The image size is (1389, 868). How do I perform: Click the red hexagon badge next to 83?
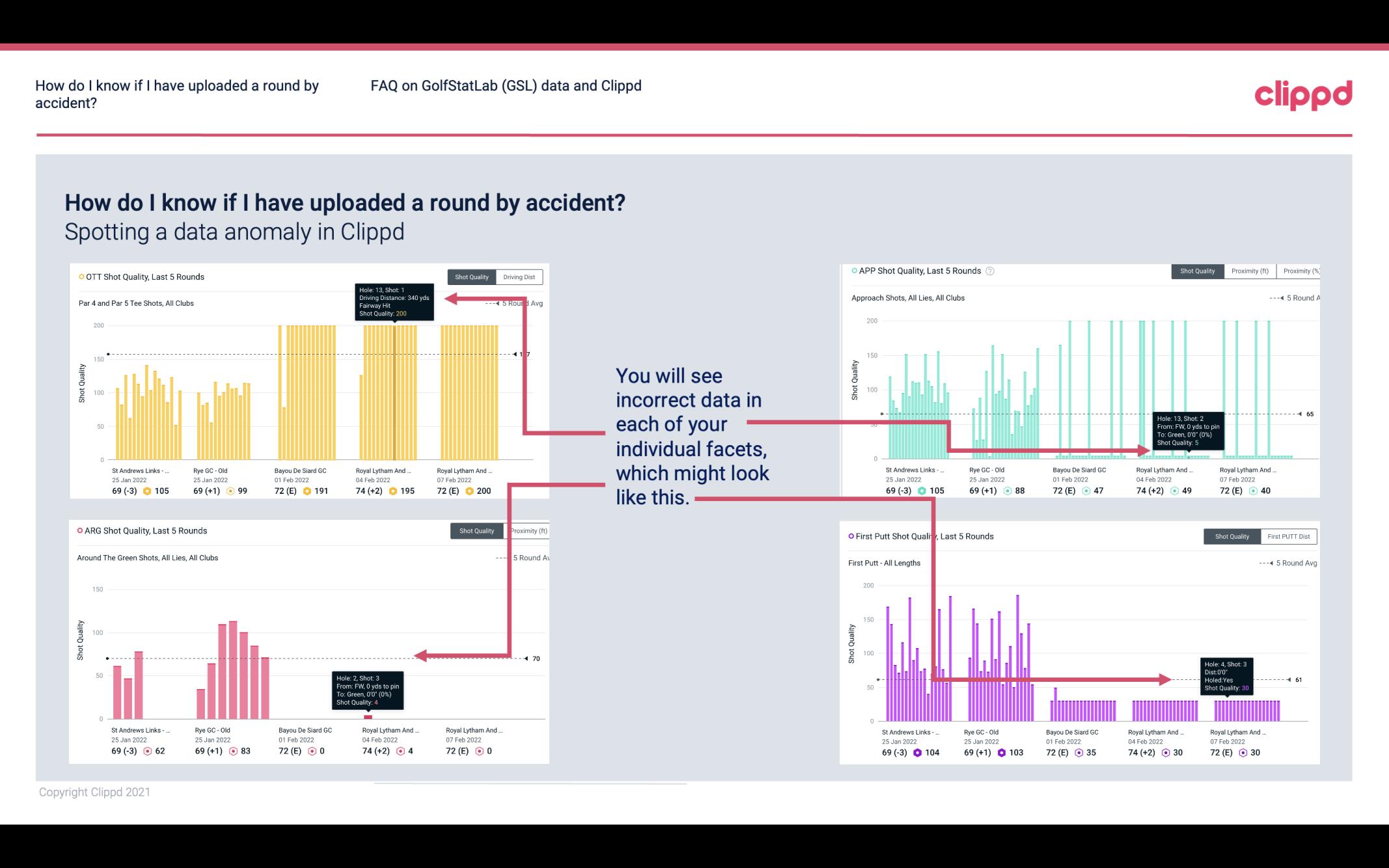point(233,751)
